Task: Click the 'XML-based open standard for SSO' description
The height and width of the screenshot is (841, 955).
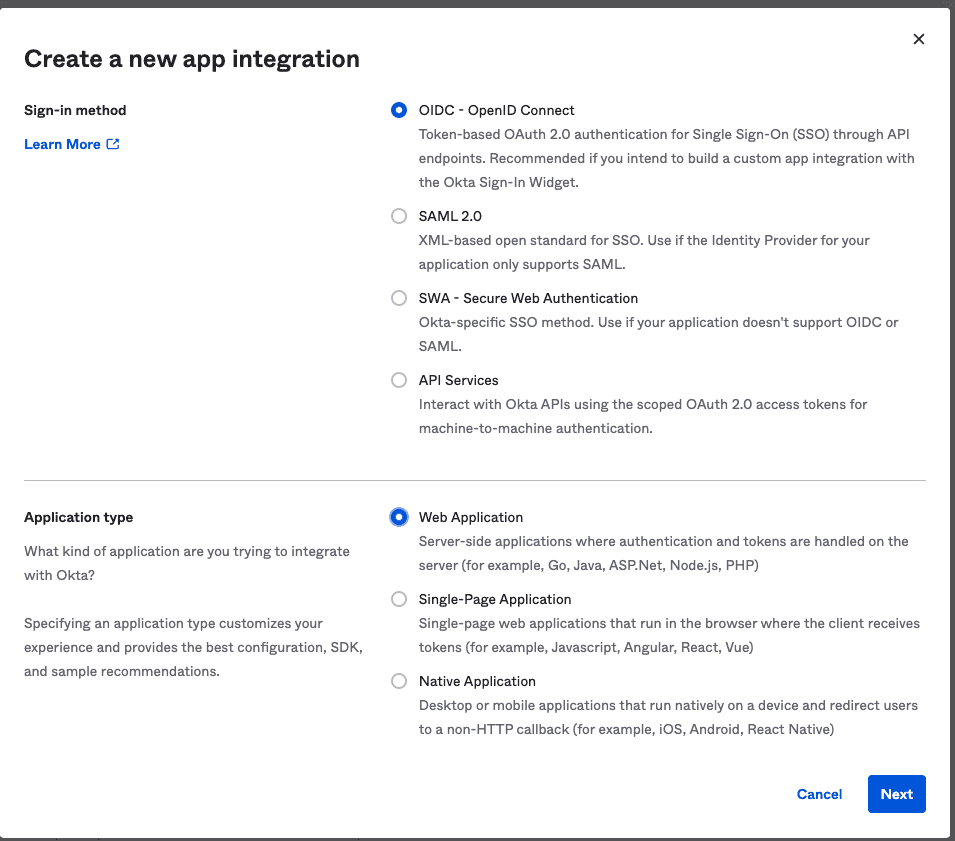Action: (x=644, y=252)
